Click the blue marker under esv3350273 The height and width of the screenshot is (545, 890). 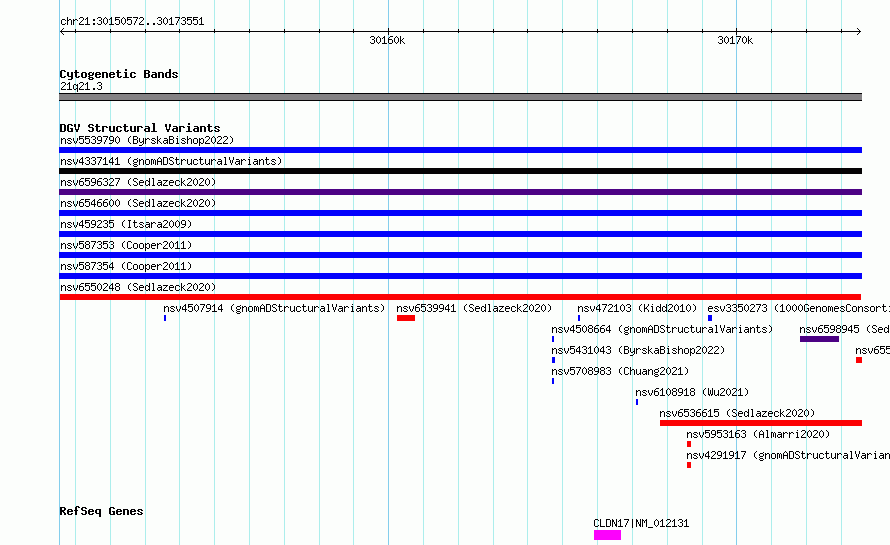pyautogui.click(x=710, y=318)
